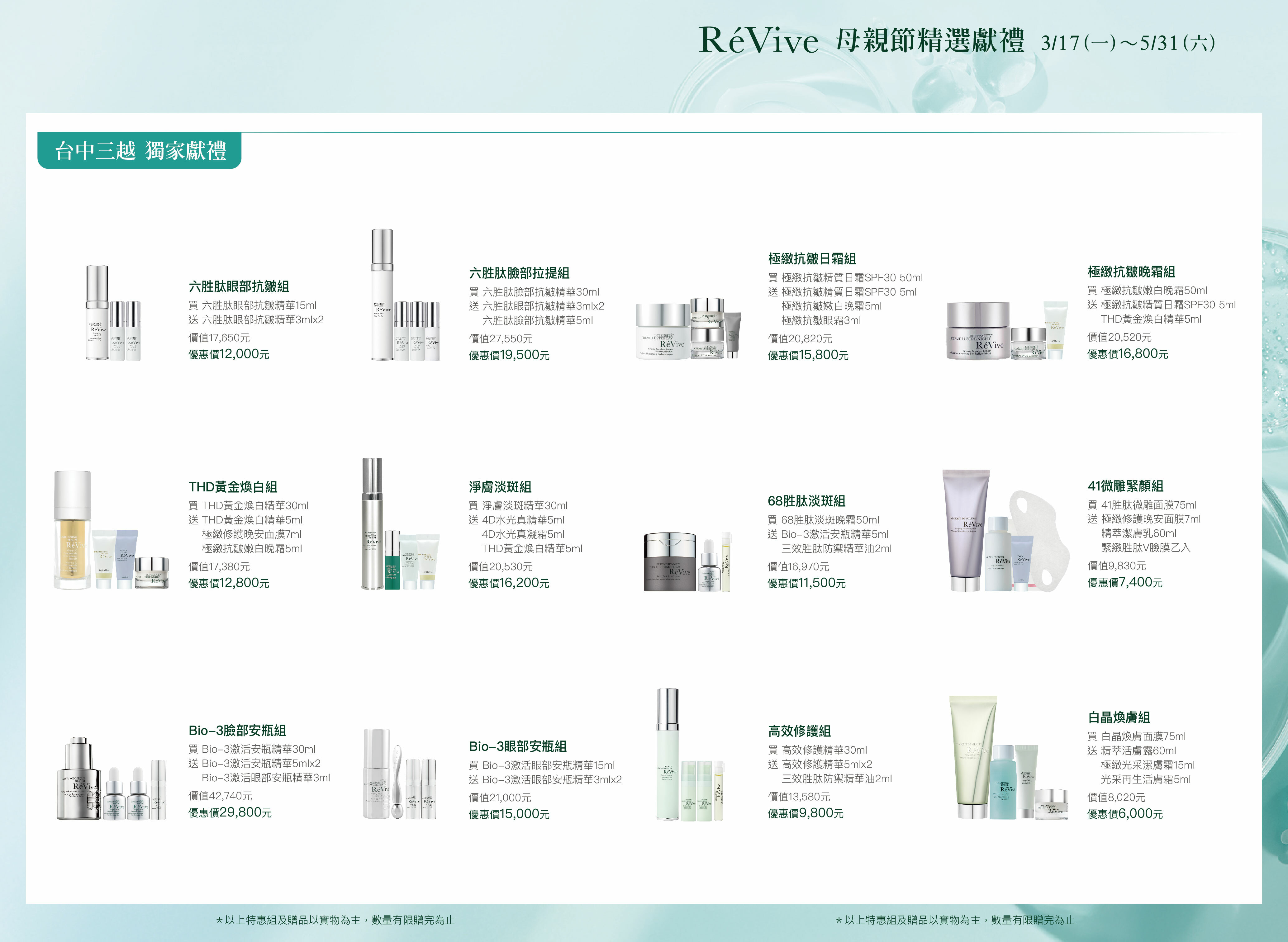Select the price 優惠價9,800元
The height and width of the screenshot is (942, 1288).
pyautogui.click(x=806, y=813)
